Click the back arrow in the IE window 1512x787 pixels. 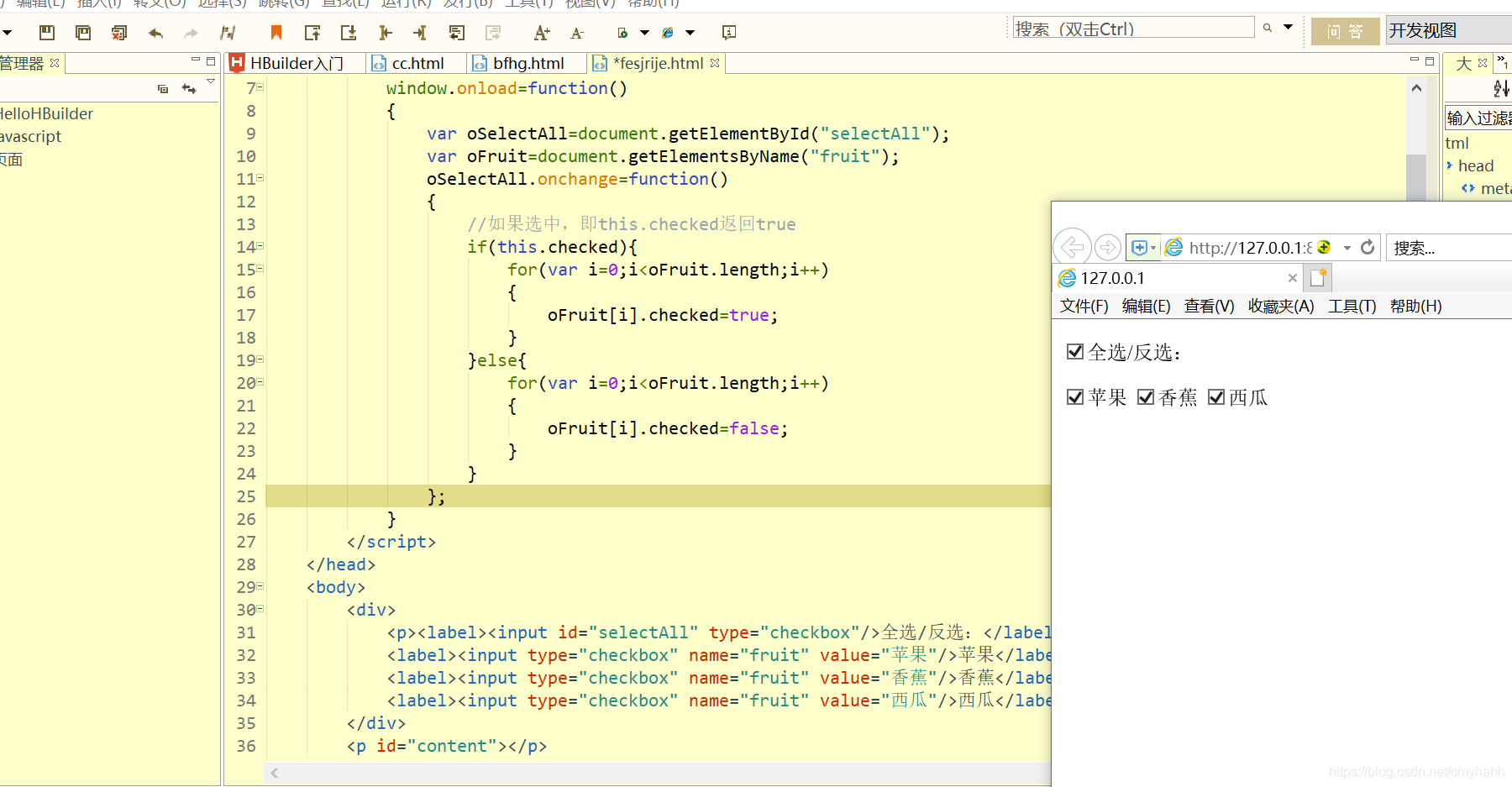(1072, 247)
